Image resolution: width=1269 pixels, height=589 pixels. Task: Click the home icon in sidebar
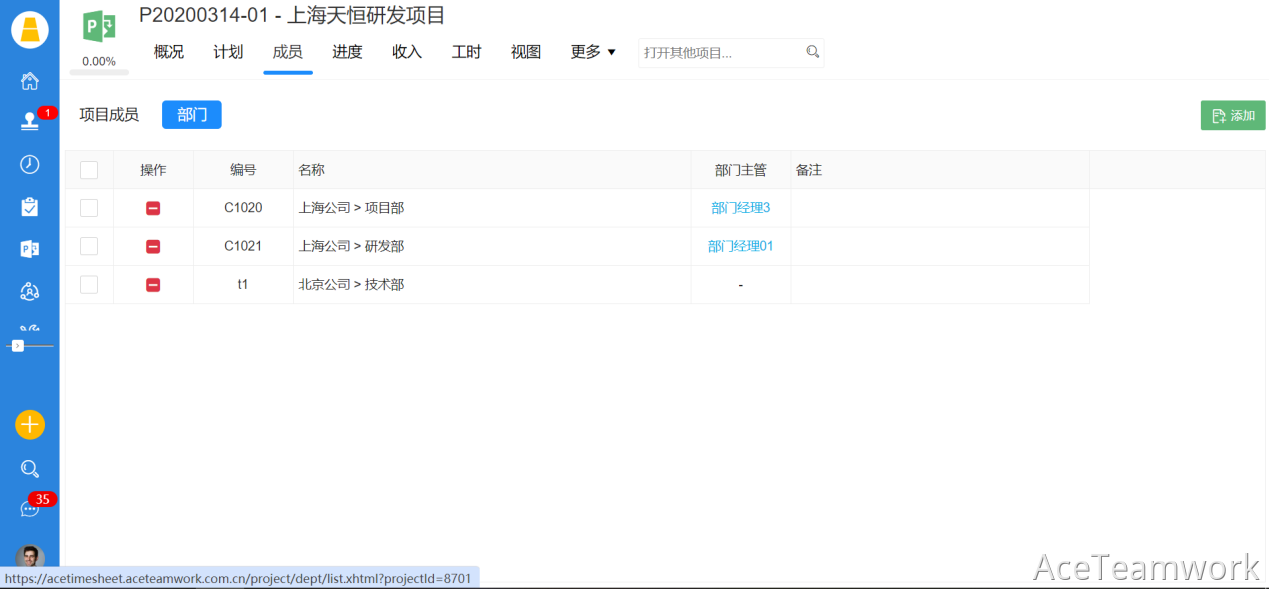(30, 81)
